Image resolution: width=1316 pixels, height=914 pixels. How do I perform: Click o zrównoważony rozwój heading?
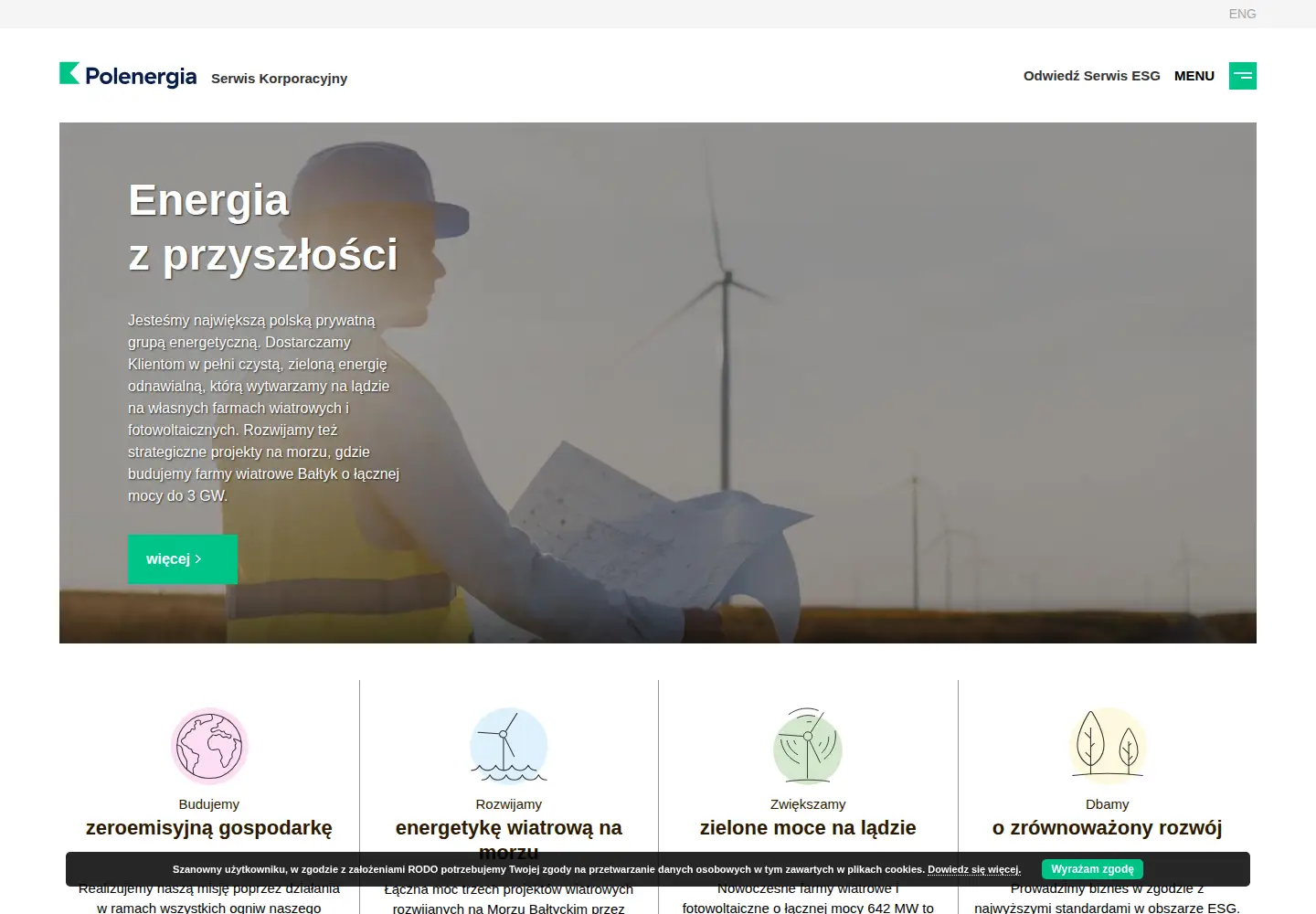click(x=1108, y=827)
